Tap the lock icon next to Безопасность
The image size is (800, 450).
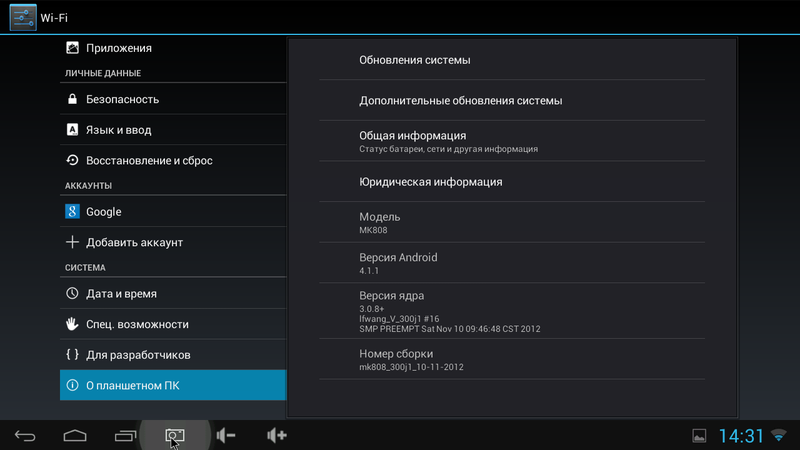point(72,99)
